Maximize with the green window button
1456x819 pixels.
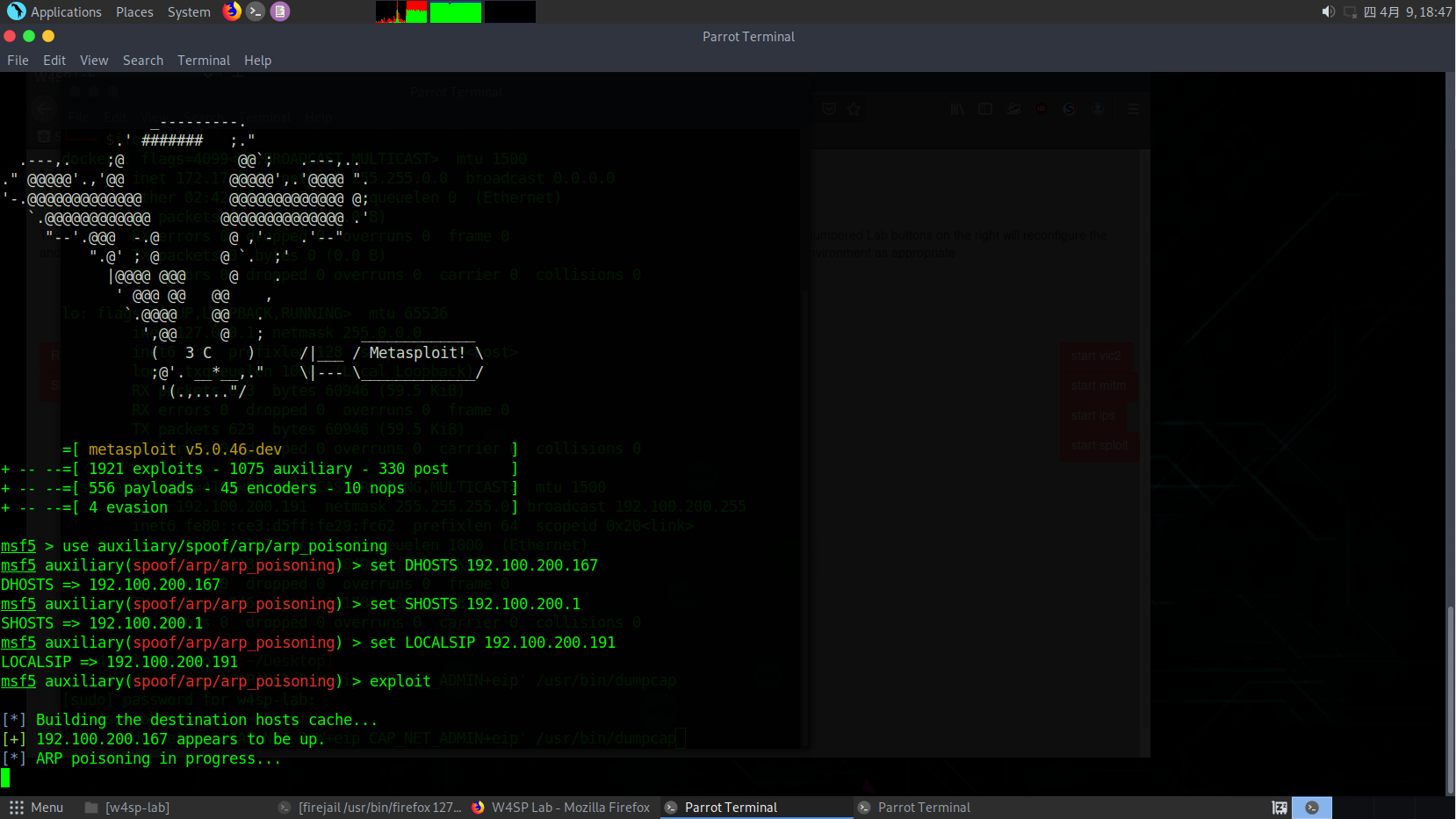click(29, 36)
